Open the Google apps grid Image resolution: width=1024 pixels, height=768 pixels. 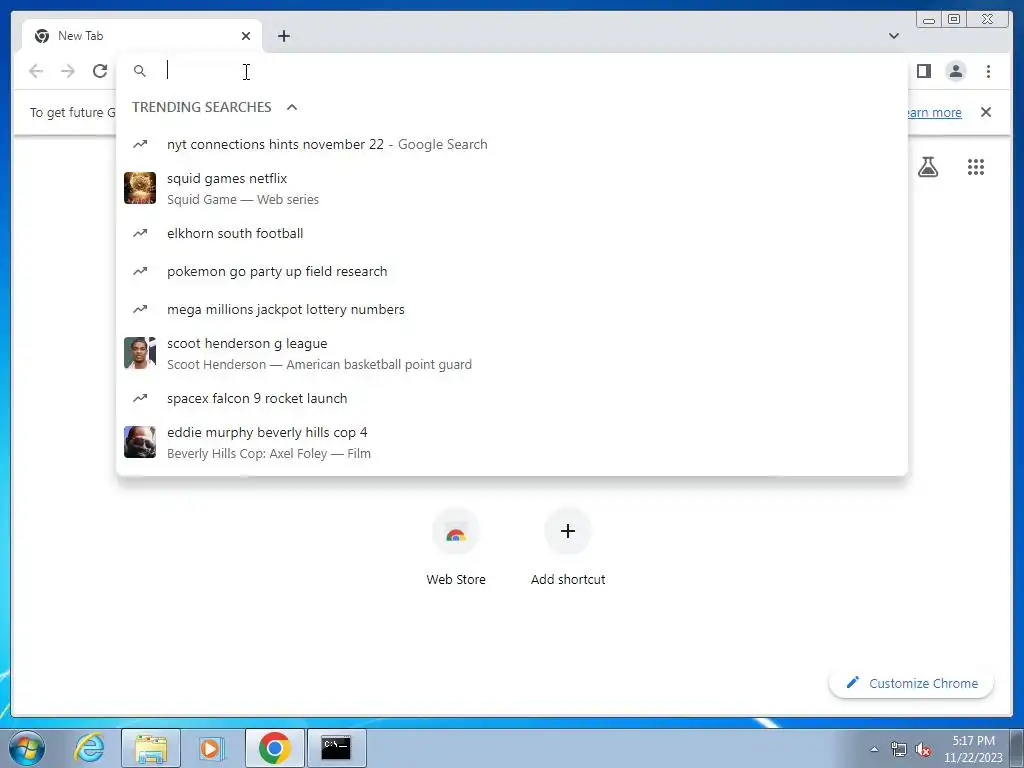[976, 167]
